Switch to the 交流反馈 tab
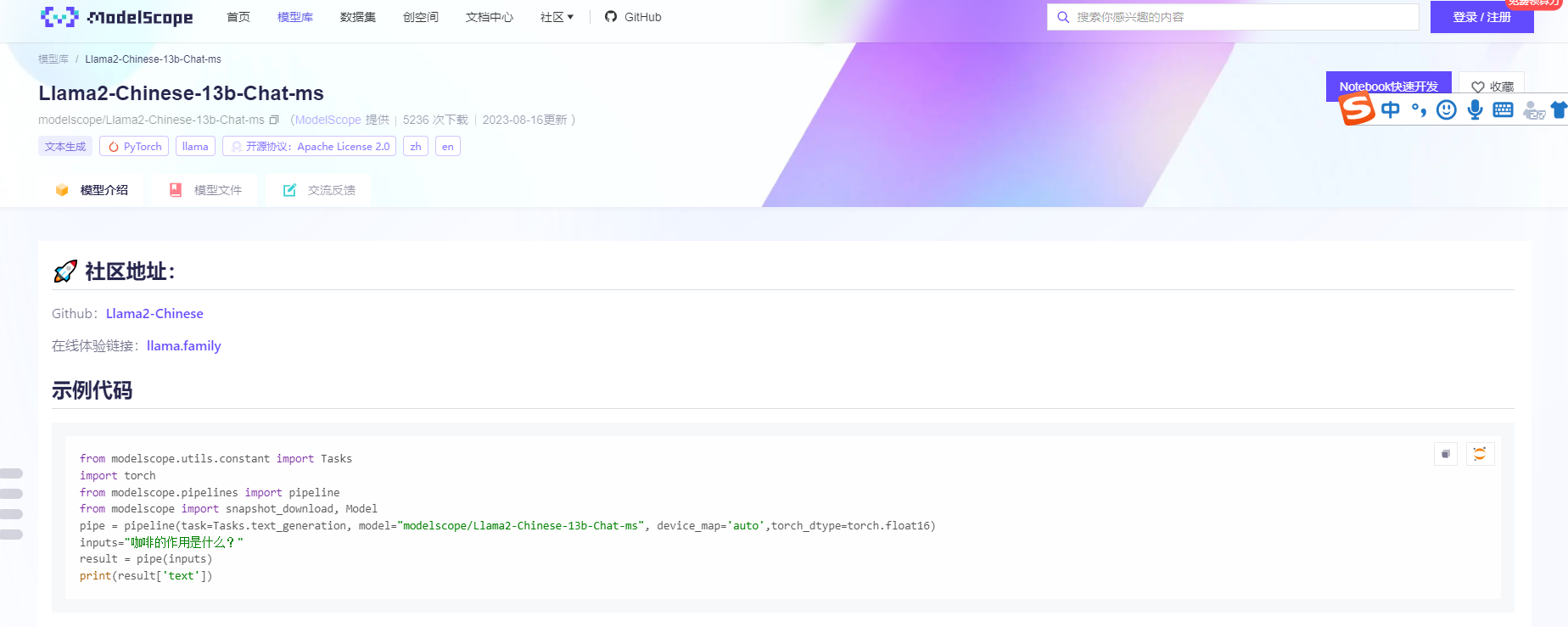Viewport: 1568px width, 627px height. [319, 190]
